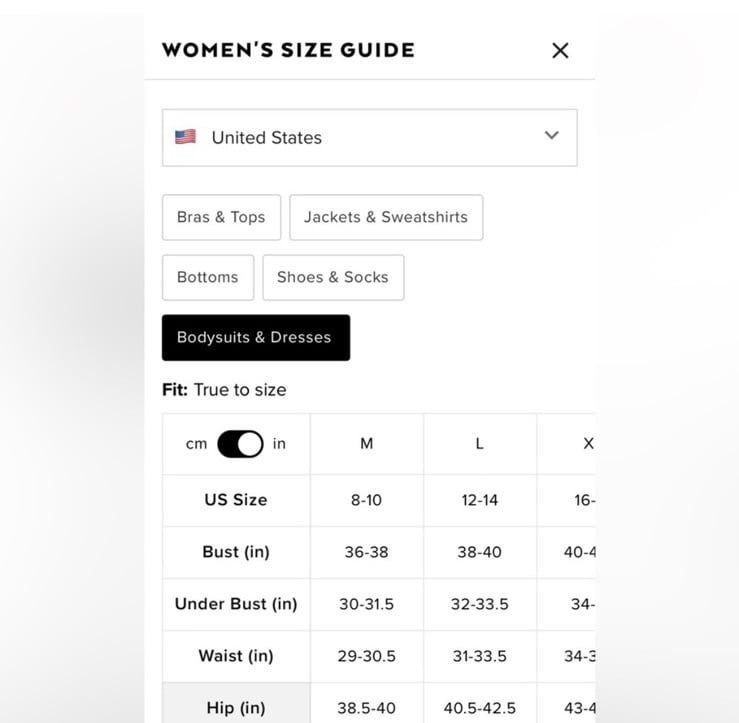Click the partially visible XL column header
This screenshot has height=723, width=739.
tap(566, 444)
